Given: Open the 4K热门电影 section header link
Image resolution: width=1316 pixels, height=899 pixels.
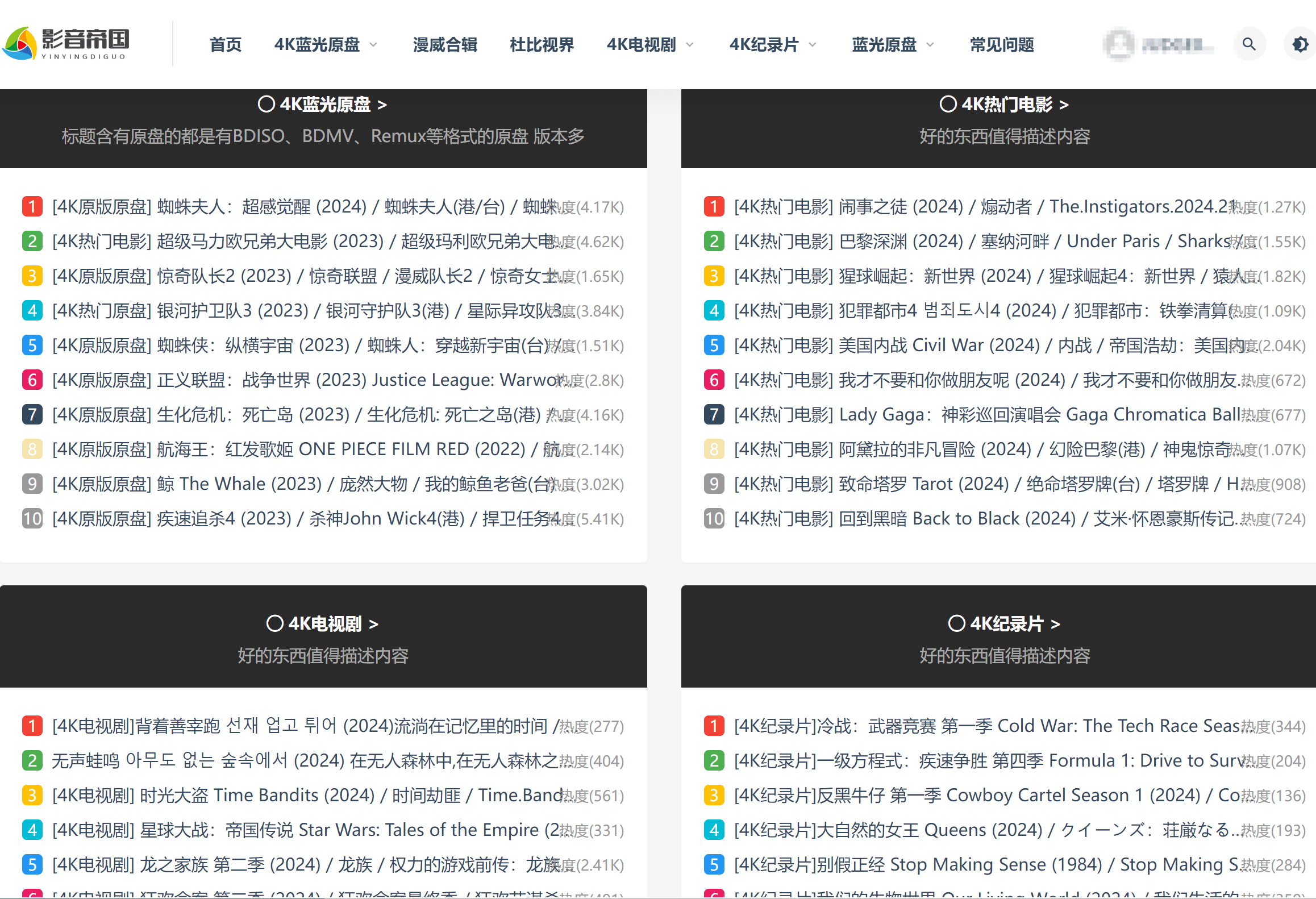Looking at the screenshot, I should 1015,105.
